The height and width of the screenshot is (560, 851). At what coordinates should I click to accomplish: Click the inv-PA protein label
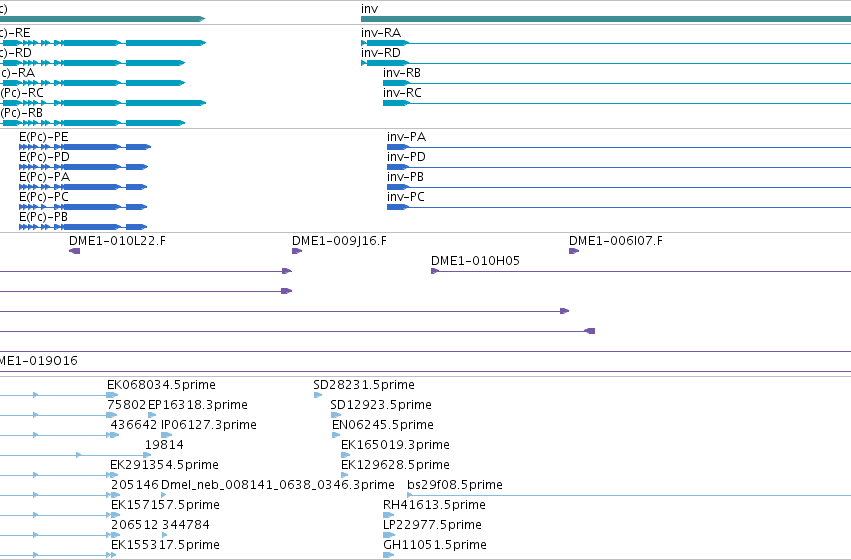(406, 137)
